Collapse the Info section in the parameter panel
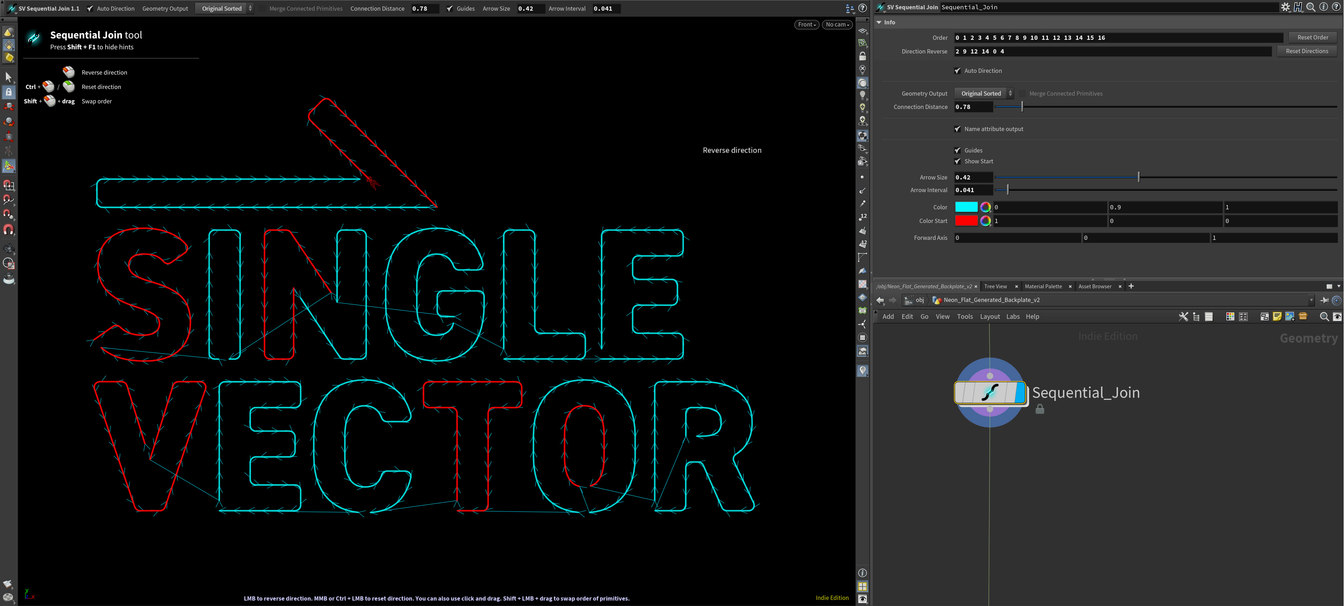The height and width of the screenshot is (606, 1344). [879, 21]
